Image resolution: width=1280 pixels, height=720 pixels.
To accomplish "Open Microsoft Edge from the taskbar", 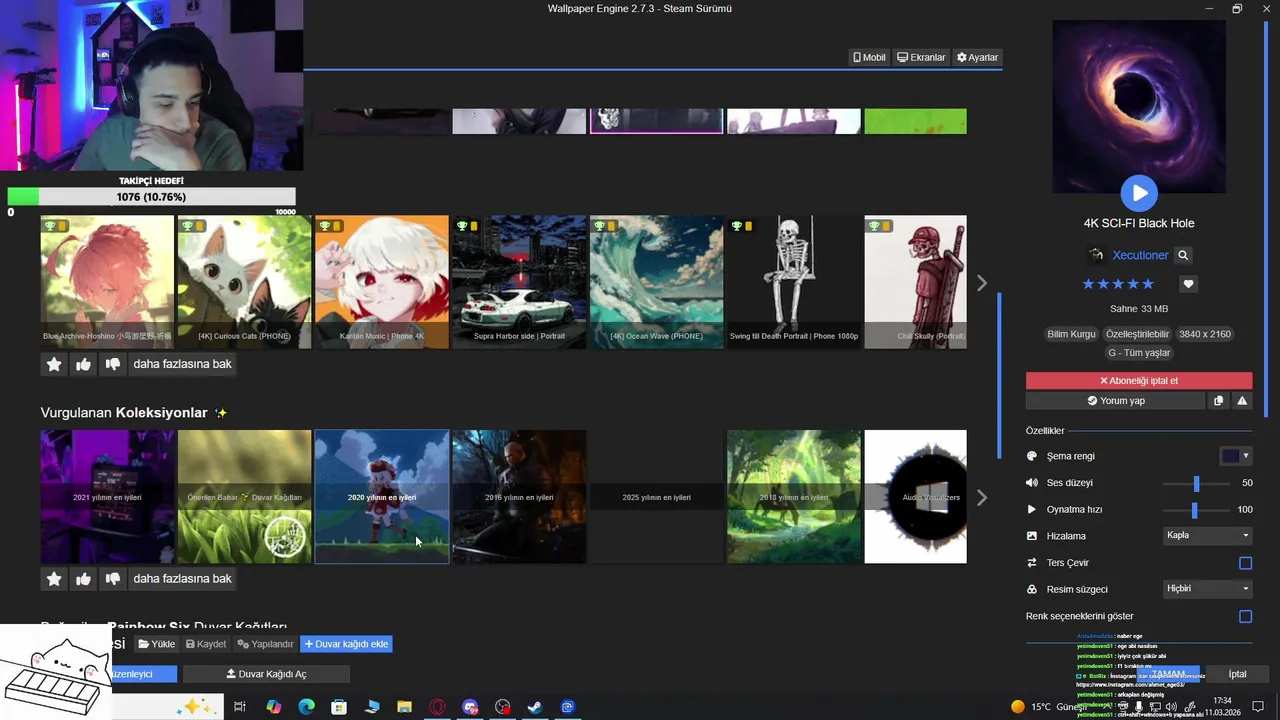I will coord(307,707).
